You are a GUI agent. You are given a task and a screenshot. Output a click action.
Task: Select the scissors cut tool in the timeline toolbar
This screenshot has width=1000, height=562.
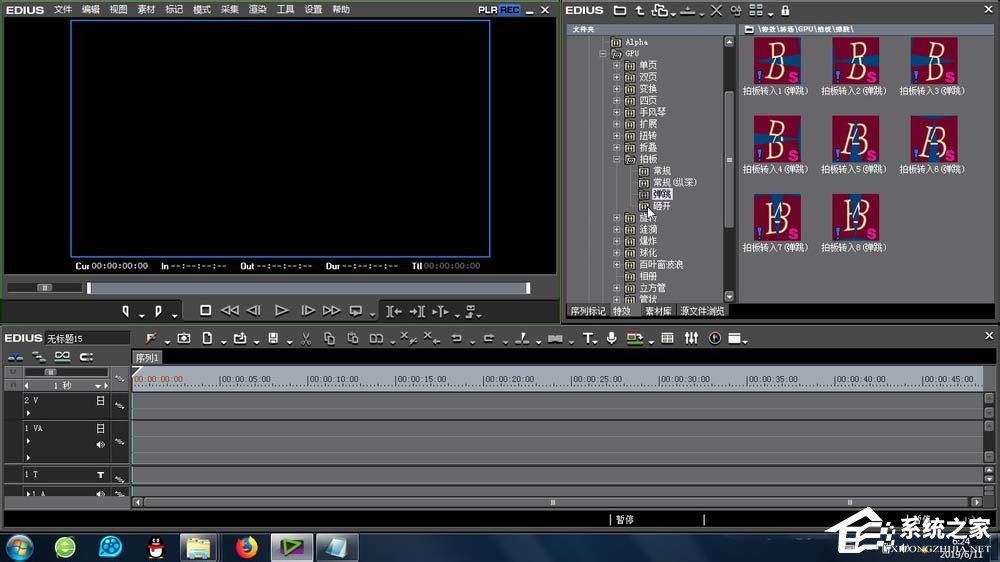pos(305,339)
